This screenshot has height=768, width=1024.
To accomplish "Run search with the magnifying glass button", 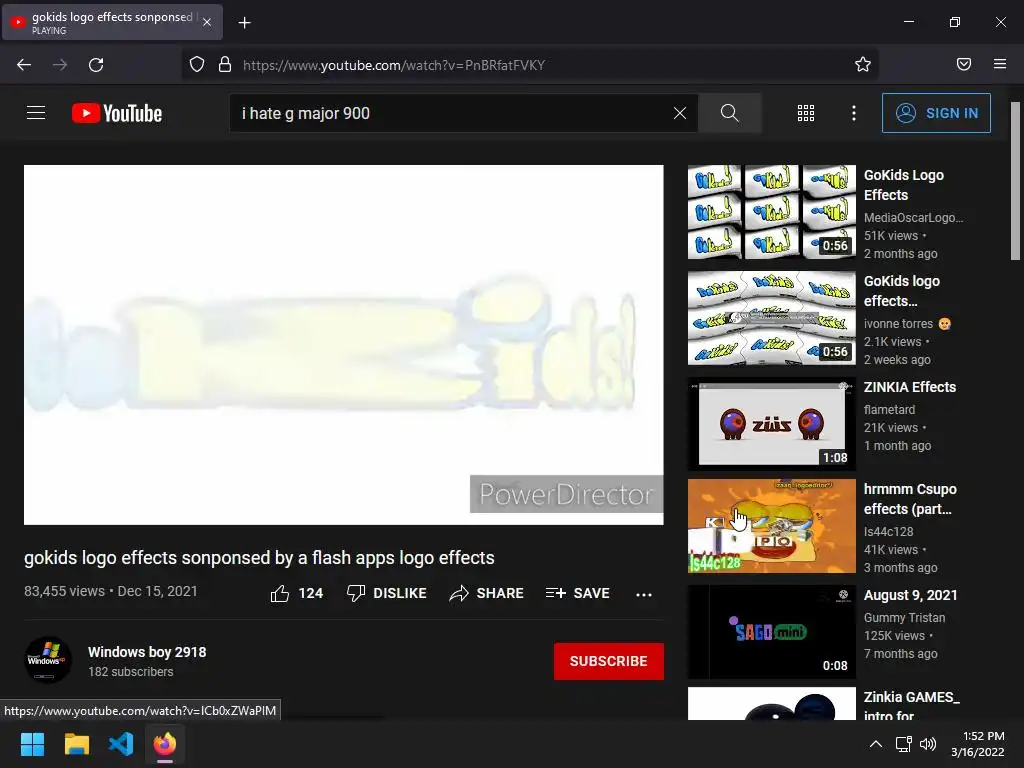I will pyautogui.click(x=729, y=113).
